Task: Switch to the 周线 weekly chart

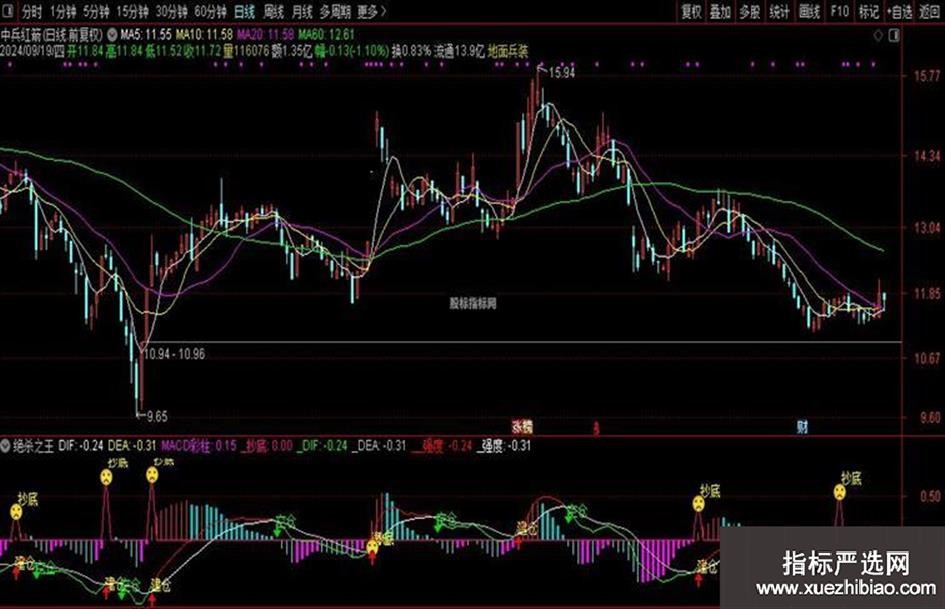Action: tap(274, 11)
